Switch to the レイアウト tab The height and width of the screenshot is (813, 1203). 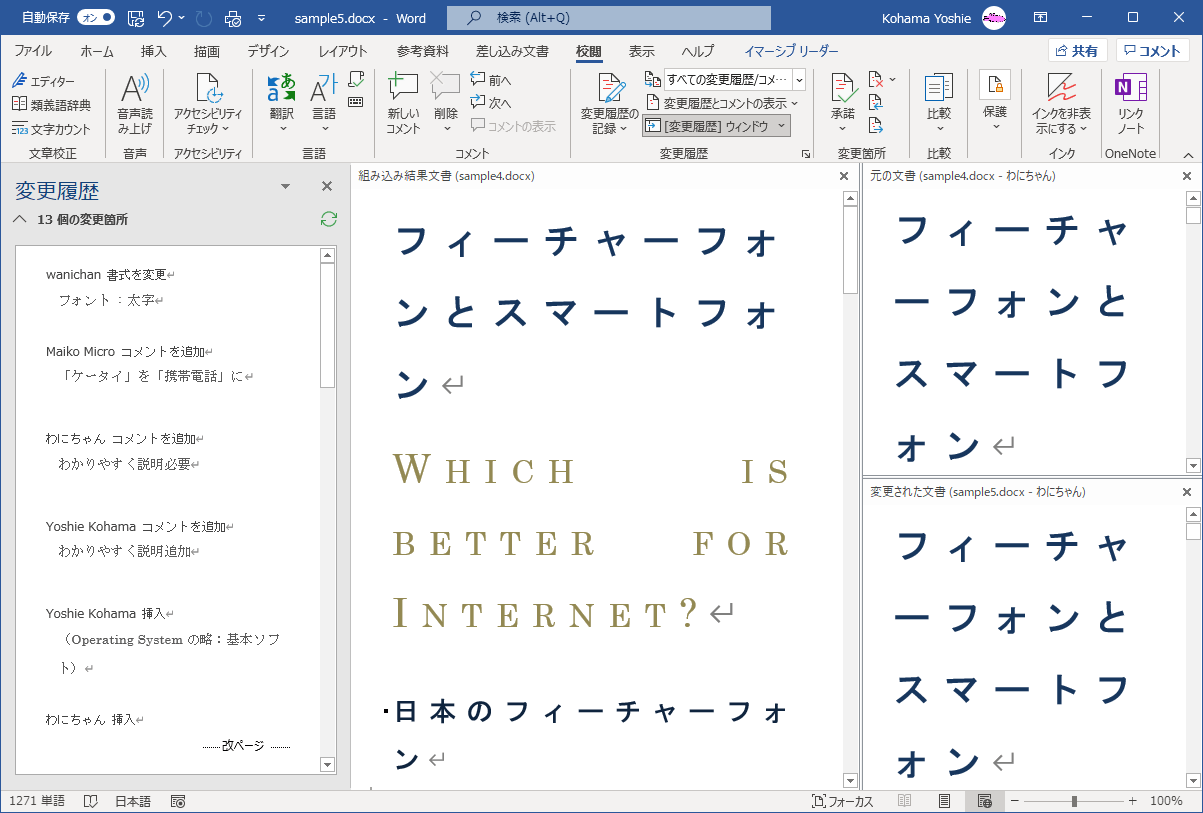(343, 51)
